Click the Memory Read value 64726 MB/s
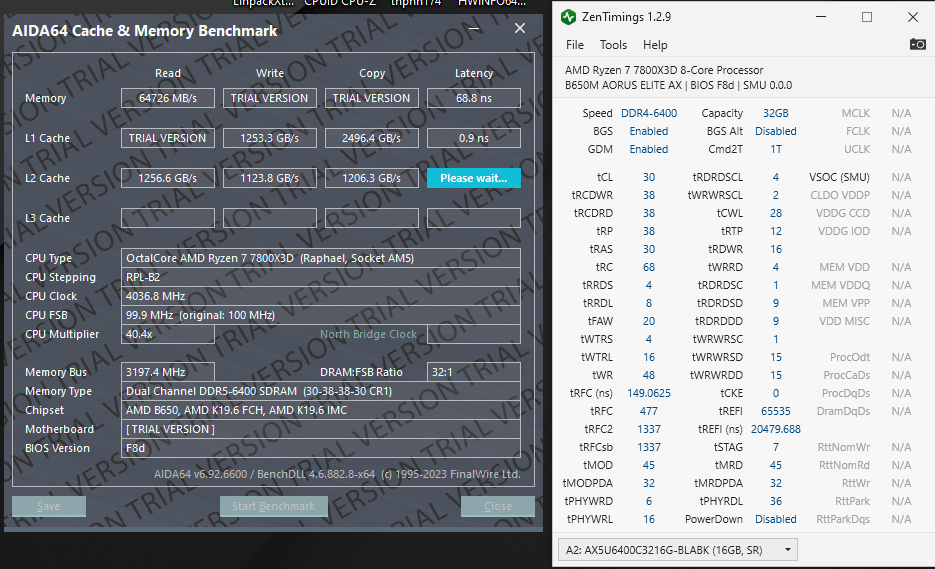 (168, 98)
